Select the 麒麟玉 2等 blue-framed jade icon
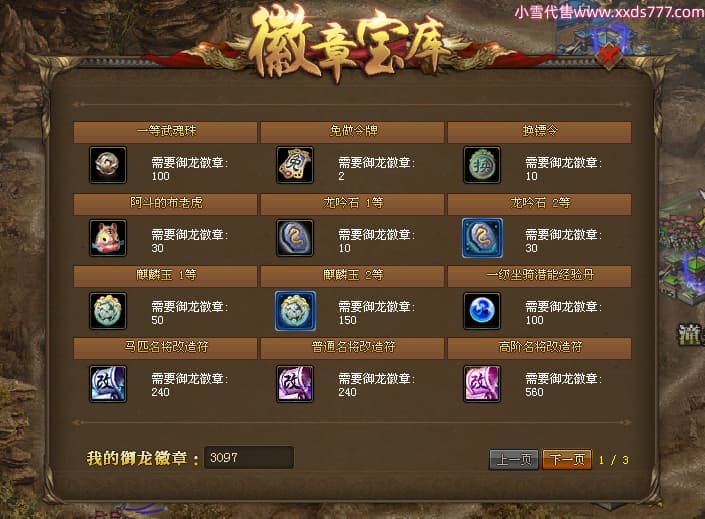The height and width of the screenshot is (519, 705). pyautogui.click(x=295, y=311)
